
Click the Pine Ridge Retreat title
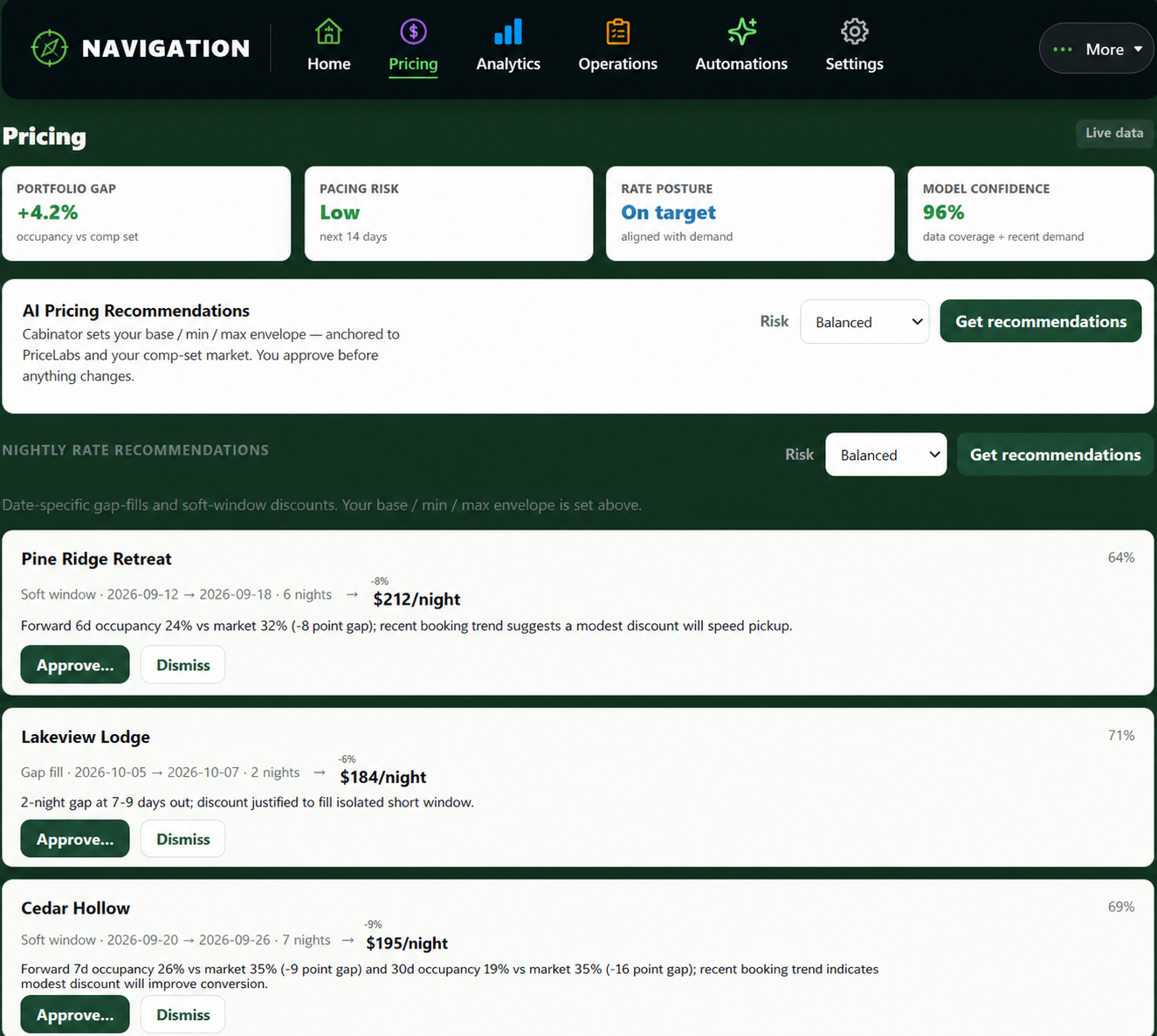(96, 559)
